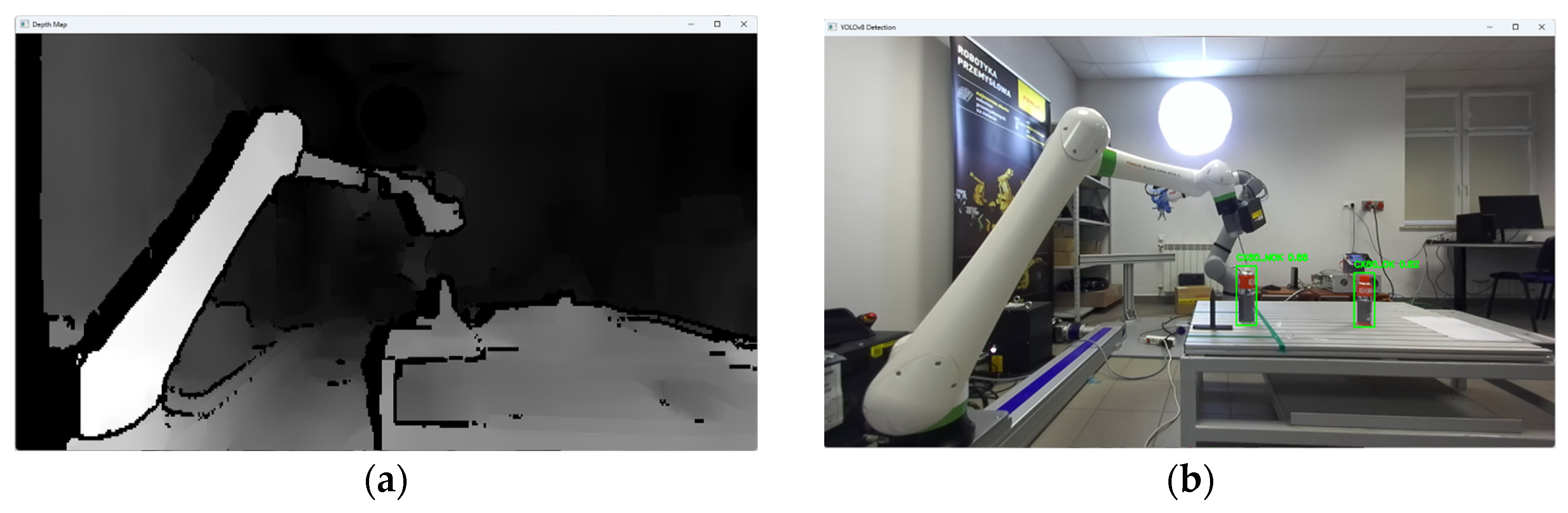Minimize the YOLOv8 Detection window

[x=1489, y=27]
